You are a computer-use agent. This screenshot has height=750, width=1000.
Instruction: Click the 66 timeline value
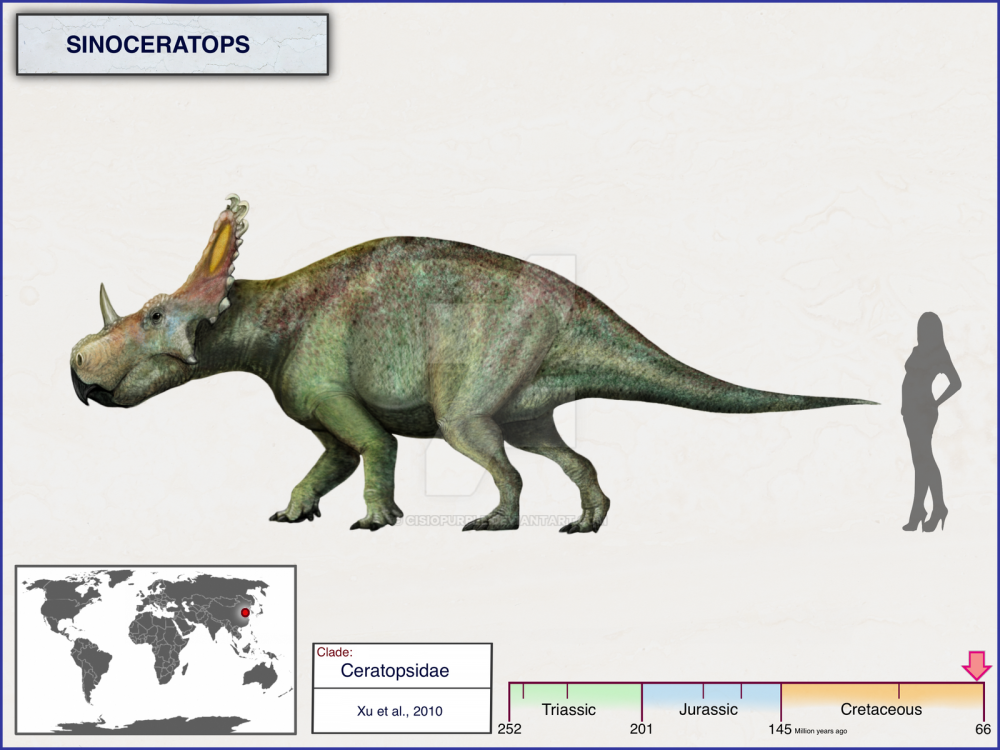pos(983,729)
